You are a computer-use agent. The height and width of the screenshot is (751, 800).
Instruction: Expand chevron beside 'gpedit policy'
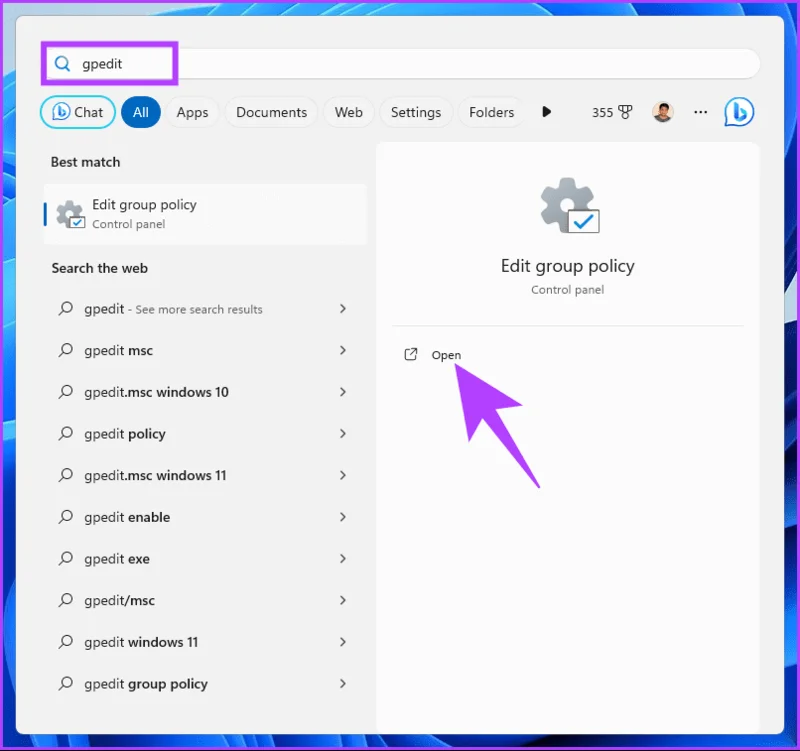coord(343,434)
